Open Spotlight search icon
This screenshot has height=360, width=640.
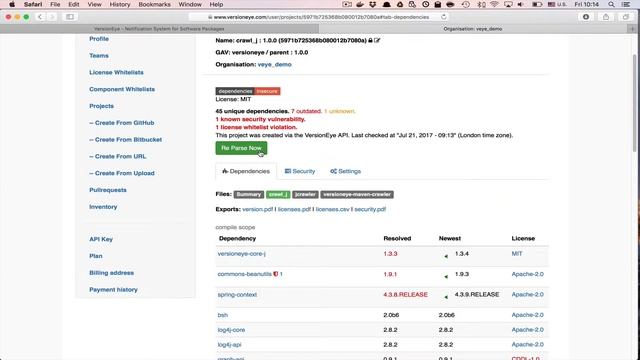pos(611,4)
